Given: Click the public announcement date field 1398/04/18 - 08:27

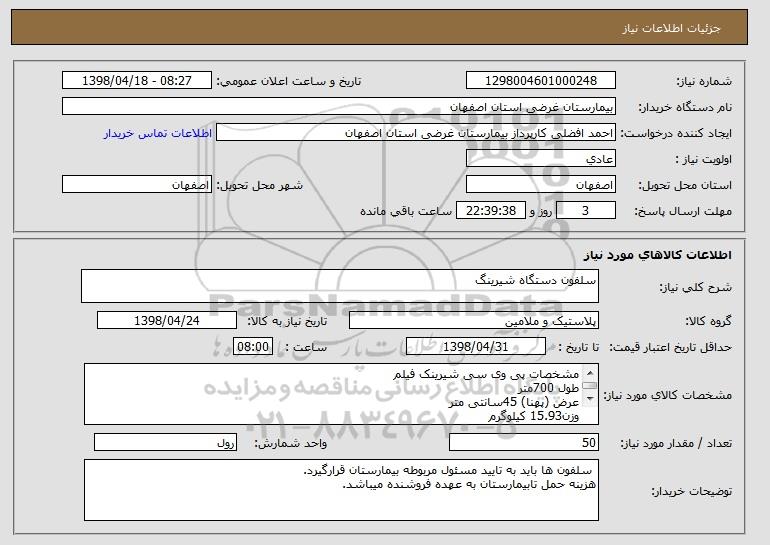Looking at the screenshot, I should (x=137, y=81).
